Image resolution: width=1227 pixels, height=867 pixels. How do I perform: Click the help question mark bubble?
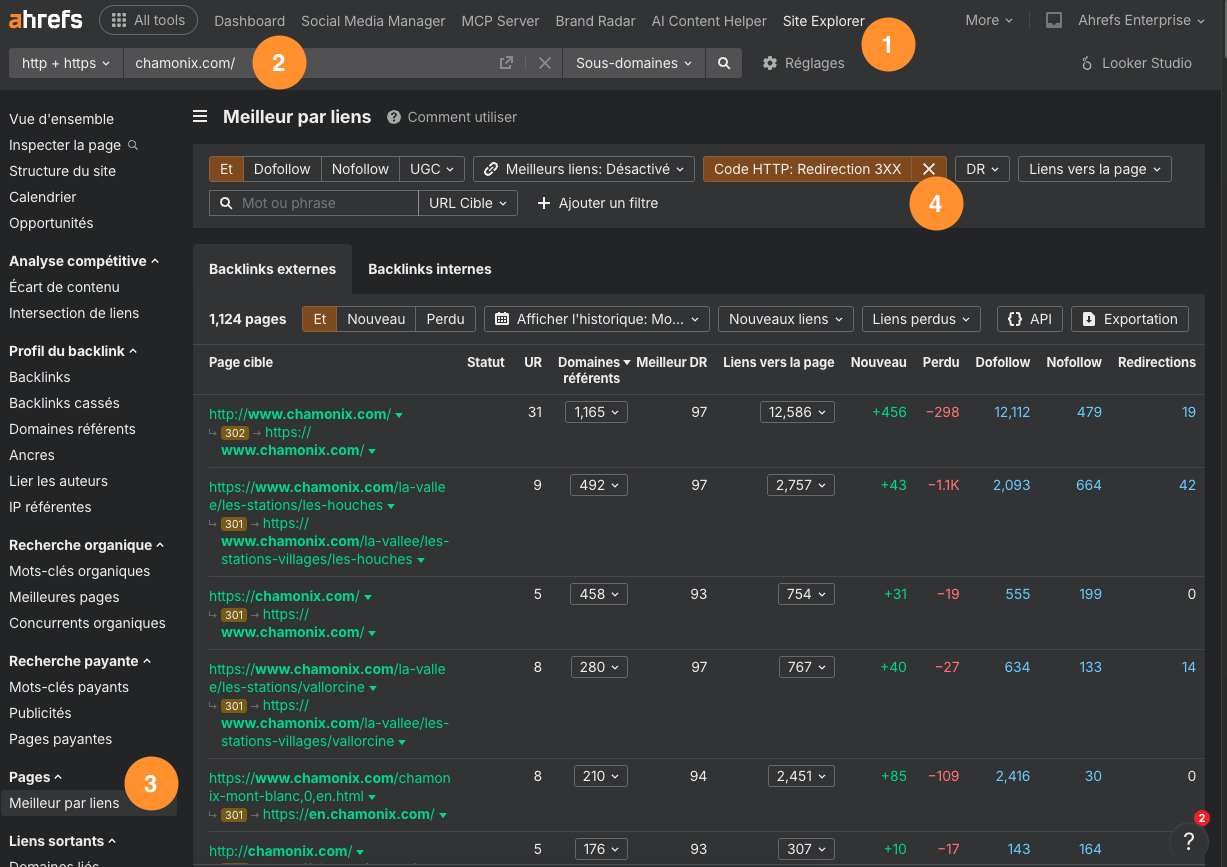pos(1188,840)
